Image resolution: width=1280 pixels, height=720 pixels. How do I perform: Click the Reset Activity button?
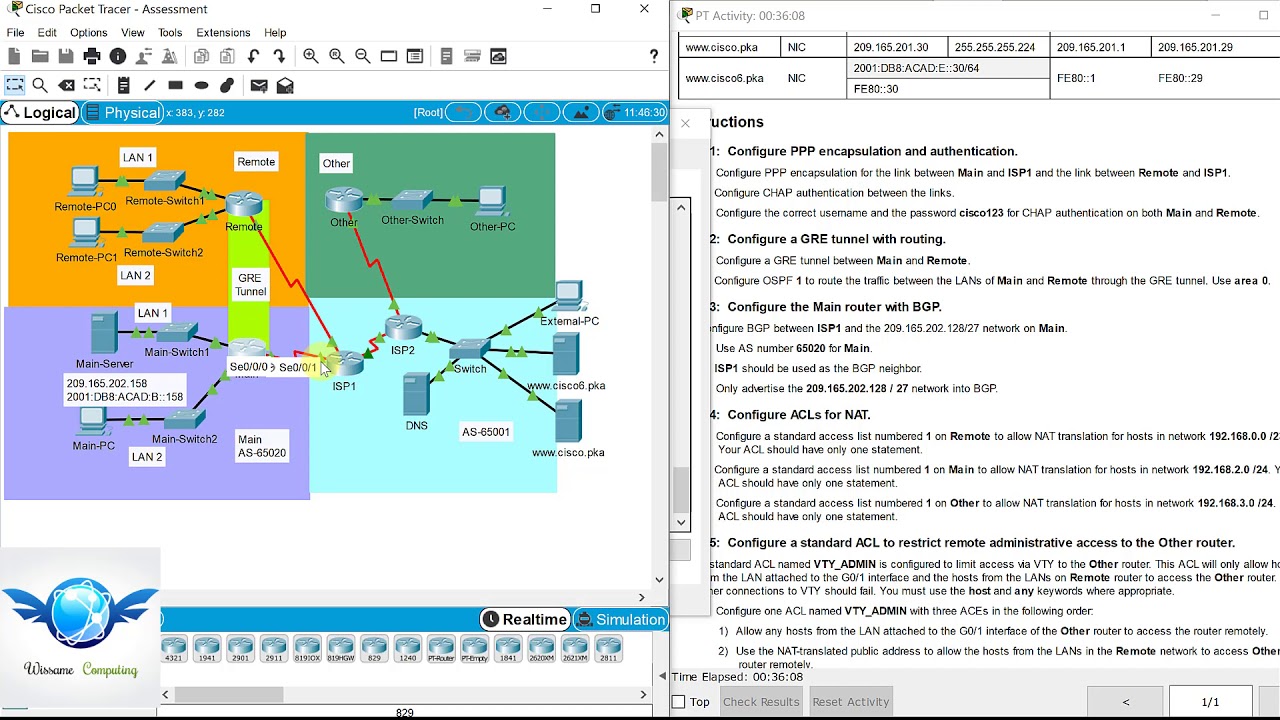[850, 702]
